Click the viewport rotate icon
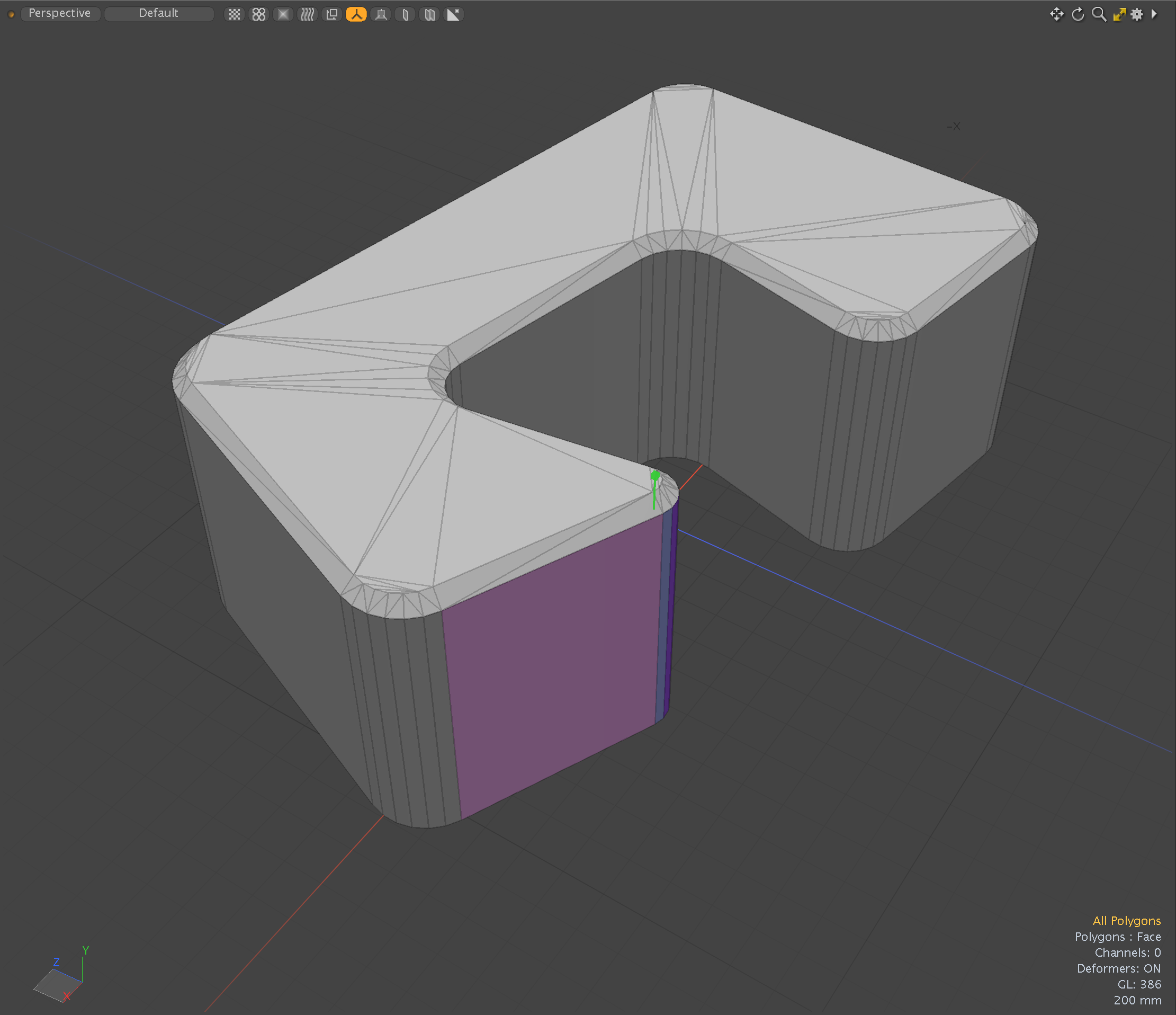Screen dimensions: 1176x1015 [1078, 14]
